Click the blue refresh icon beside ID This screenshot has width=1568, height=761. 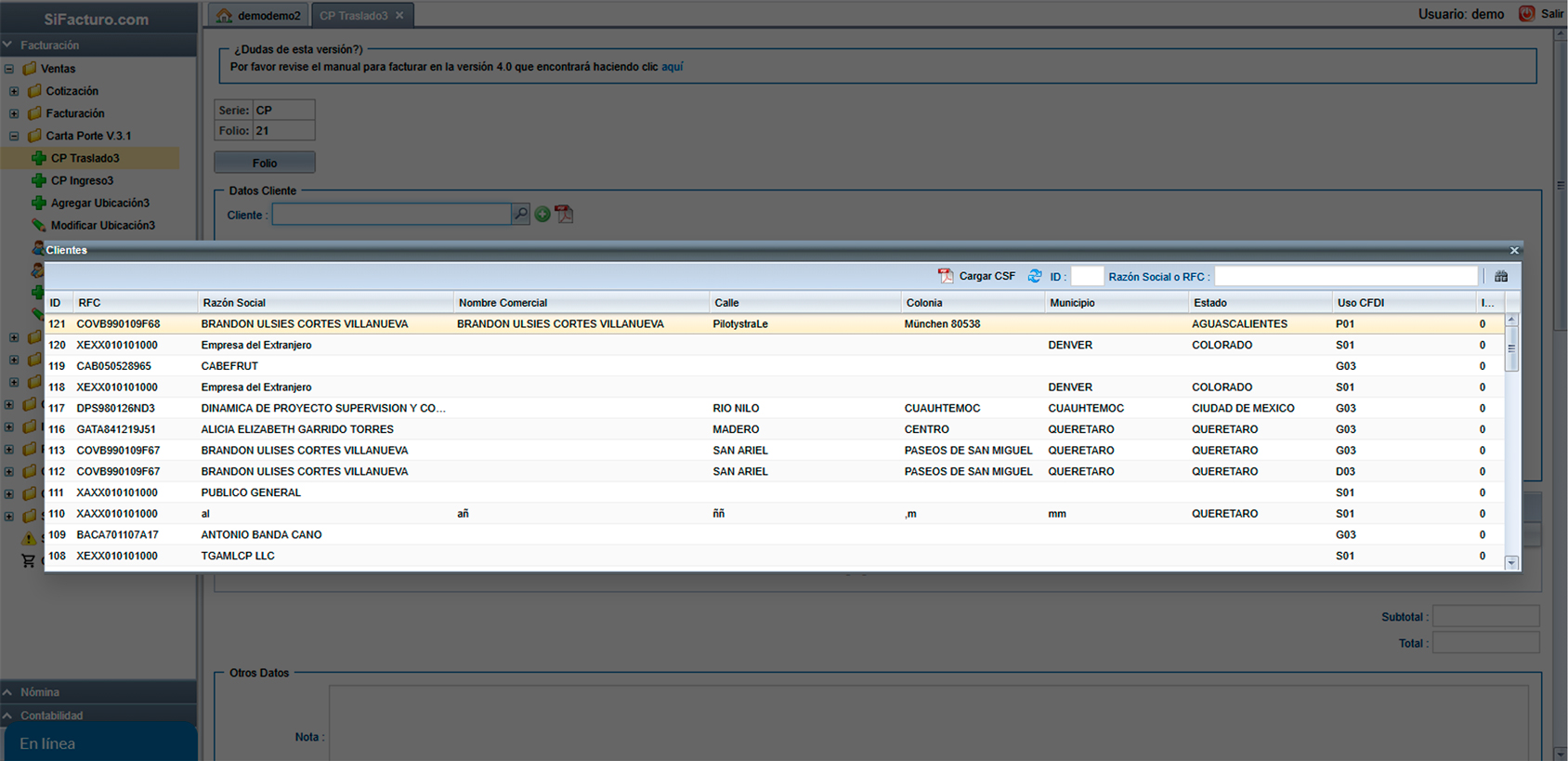(x=1035, y=276)
